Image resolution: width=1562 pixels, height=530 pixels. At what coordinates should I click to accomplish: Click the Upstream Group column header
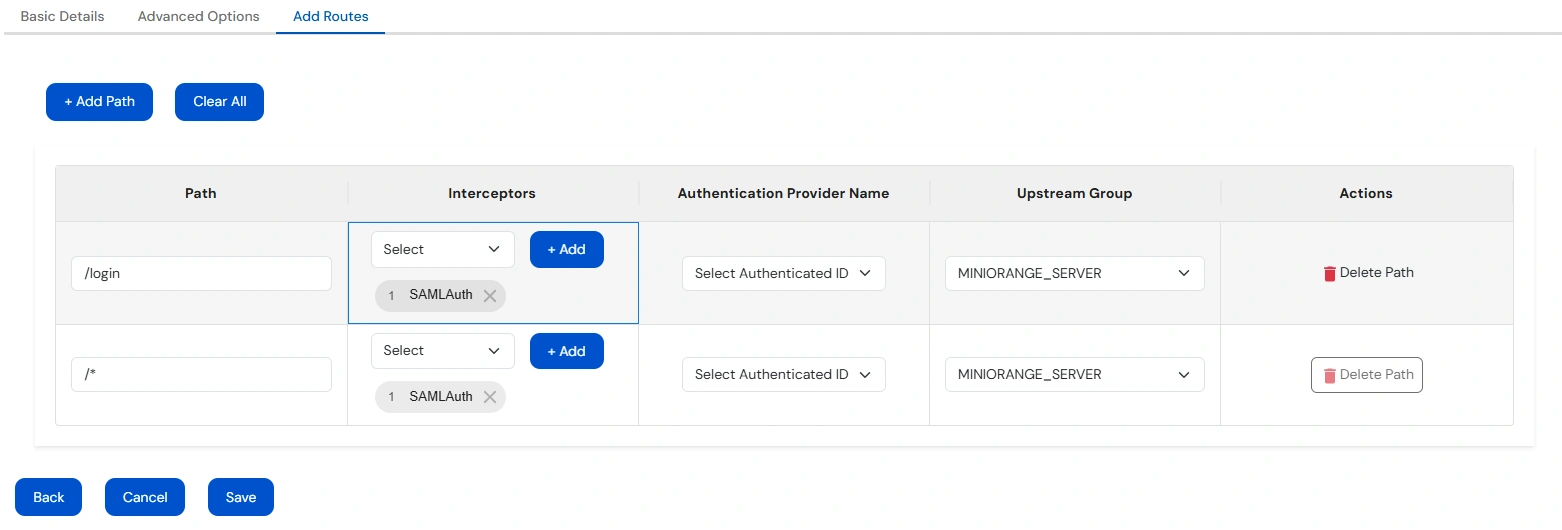(x=1075, y=193)
